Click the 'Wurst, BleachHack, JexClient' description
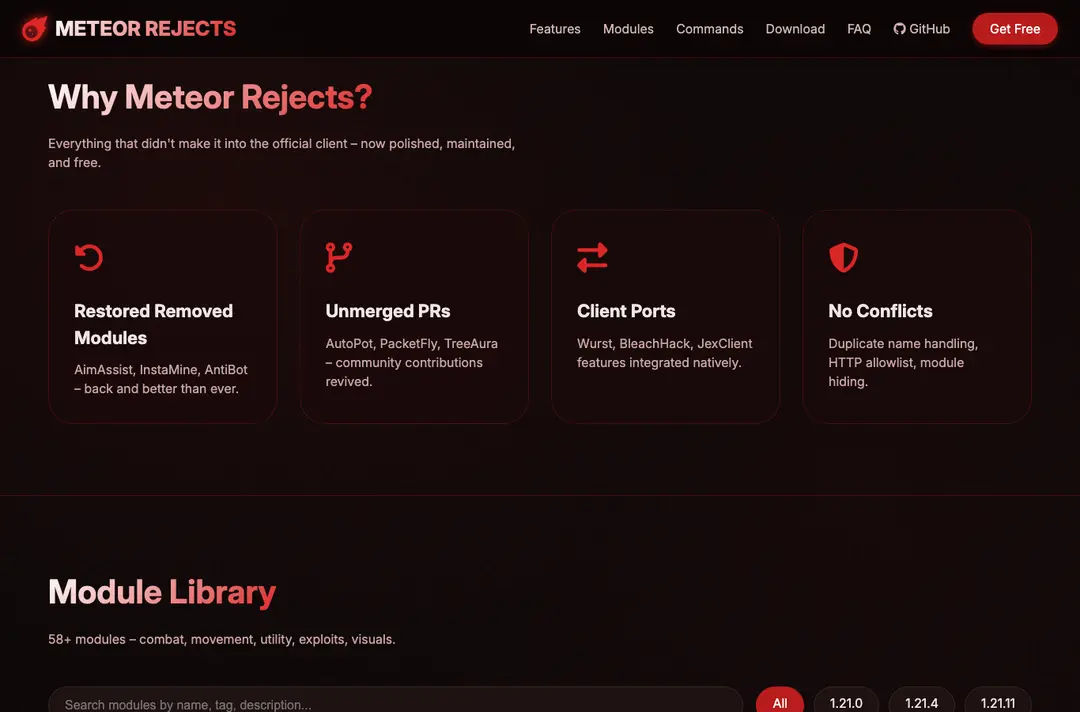The width and height of the screenshot is (1080, 712). [x=664, y=353]
